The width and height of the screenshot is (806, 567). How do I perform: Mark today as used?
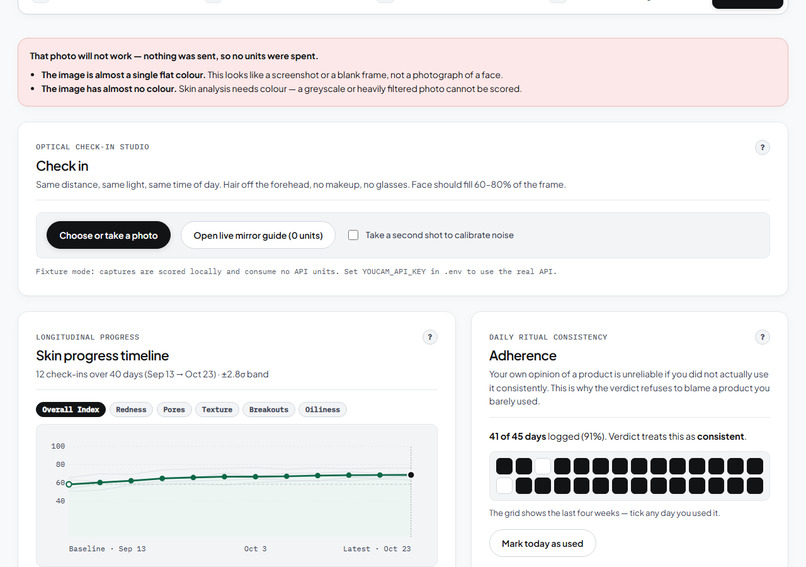[542, 543]
